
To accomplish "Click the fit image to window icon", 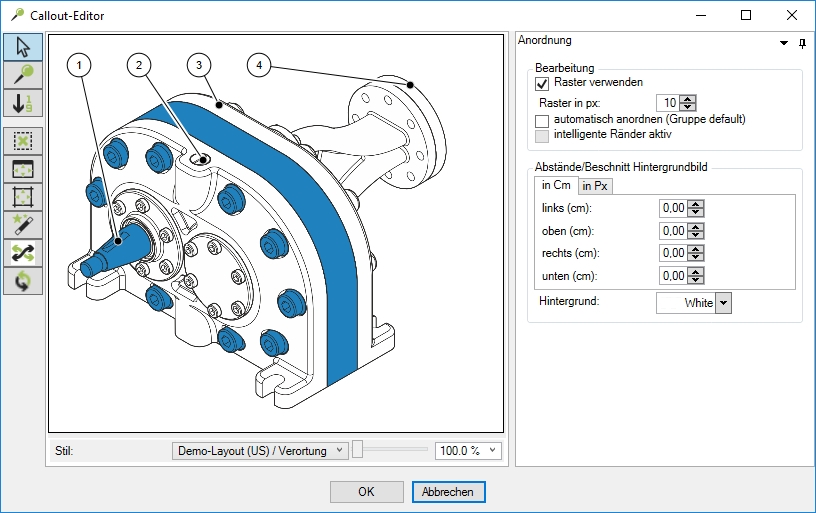I will pos(23,169).
